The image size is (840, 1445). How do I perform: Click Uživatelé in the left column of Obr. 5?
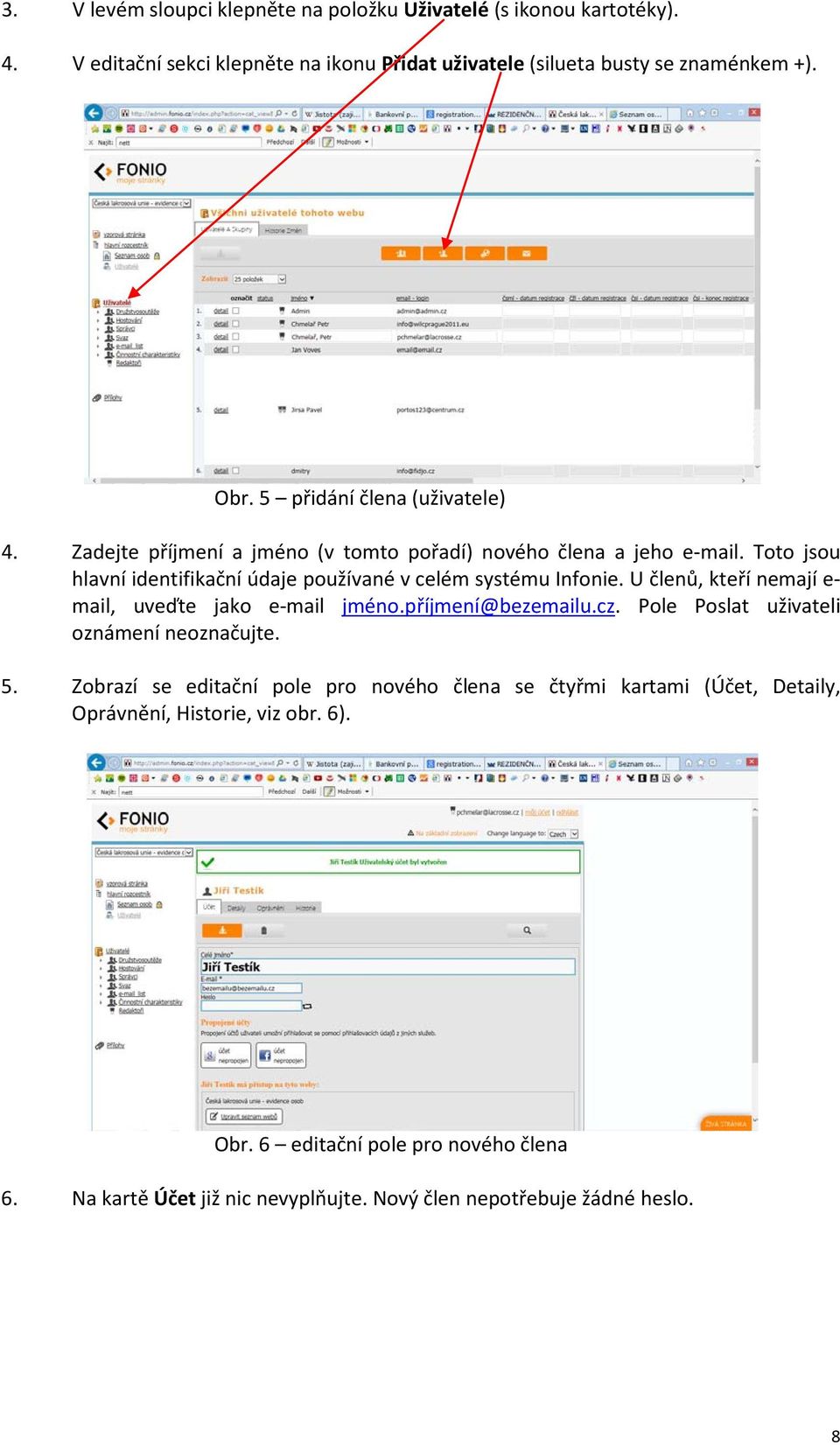point(117,303)
